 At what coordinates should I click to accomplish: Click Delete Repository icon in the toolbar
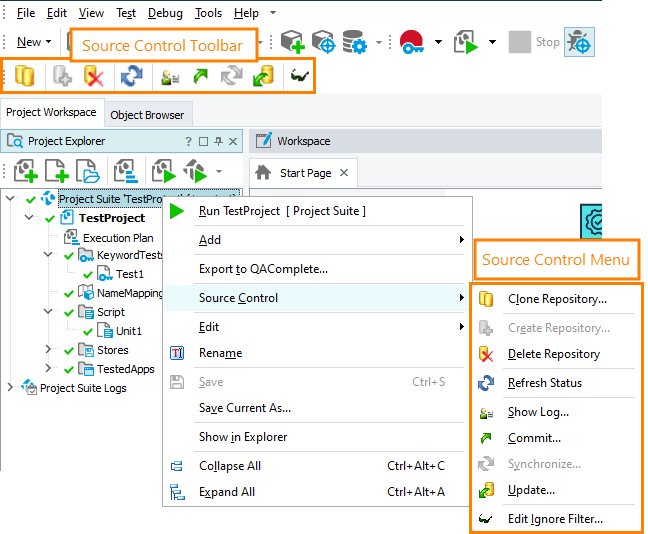(94, 77)
